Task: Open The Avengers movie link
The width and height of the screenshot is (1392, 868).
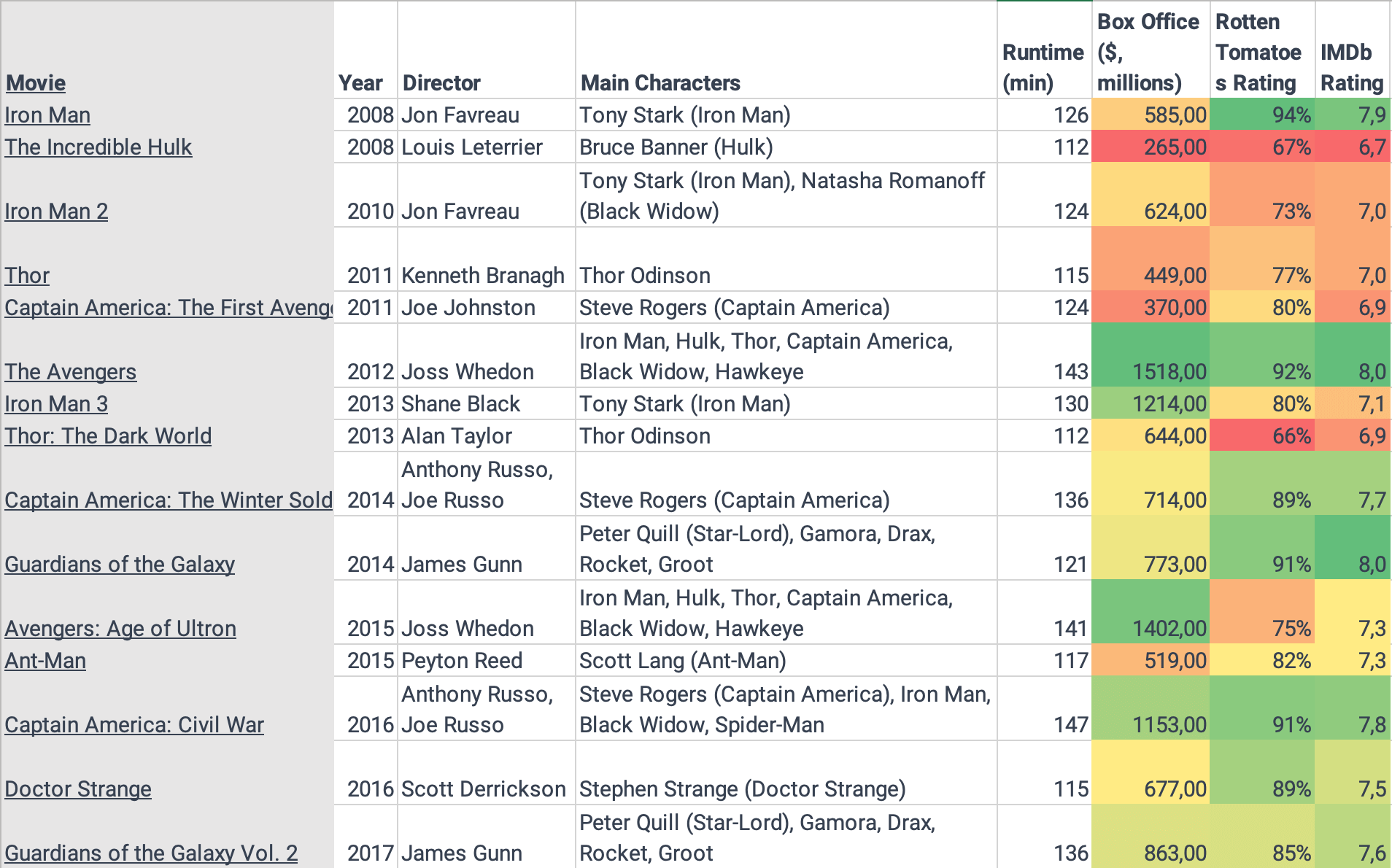Action: [71, 372]
